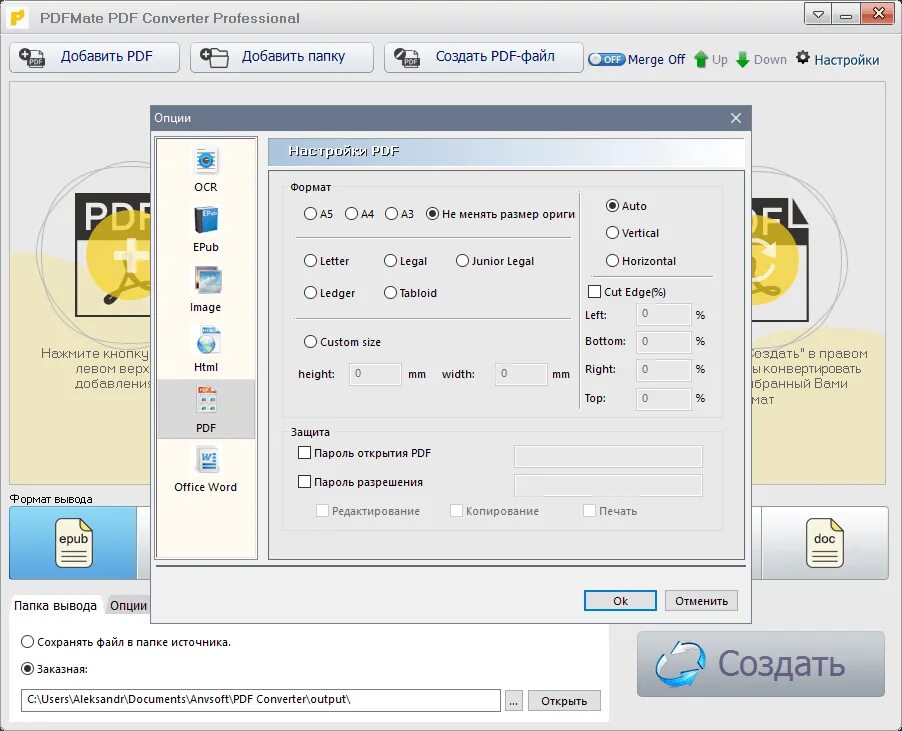Click the Left margin percent field
This screenshot has width=902, height=731.
[x=663, y=314]
